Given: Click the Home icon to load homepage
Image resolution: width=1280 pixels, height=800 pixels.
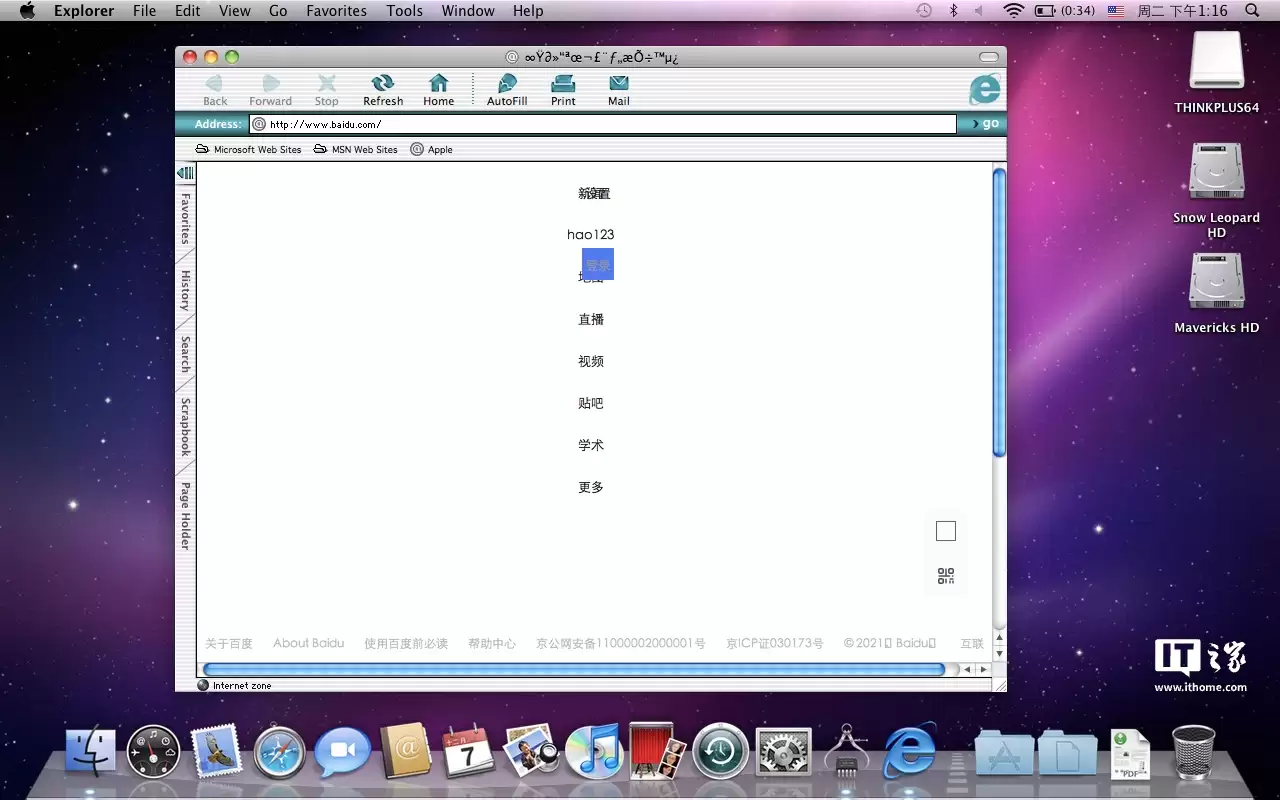Looking at the screenshot, I should click(x=438, y=88).
